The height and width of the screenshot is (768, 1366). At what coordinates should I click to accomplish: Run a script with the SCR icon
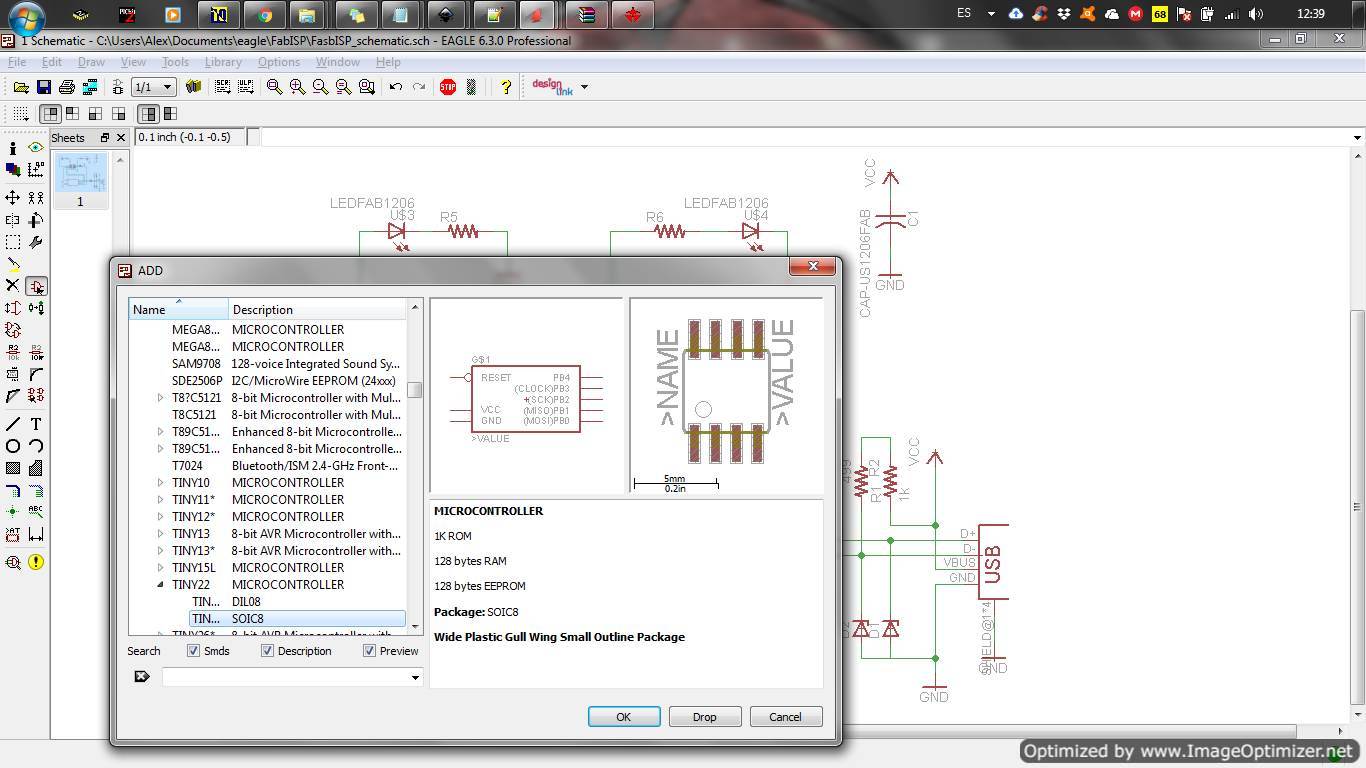(223, 87)
